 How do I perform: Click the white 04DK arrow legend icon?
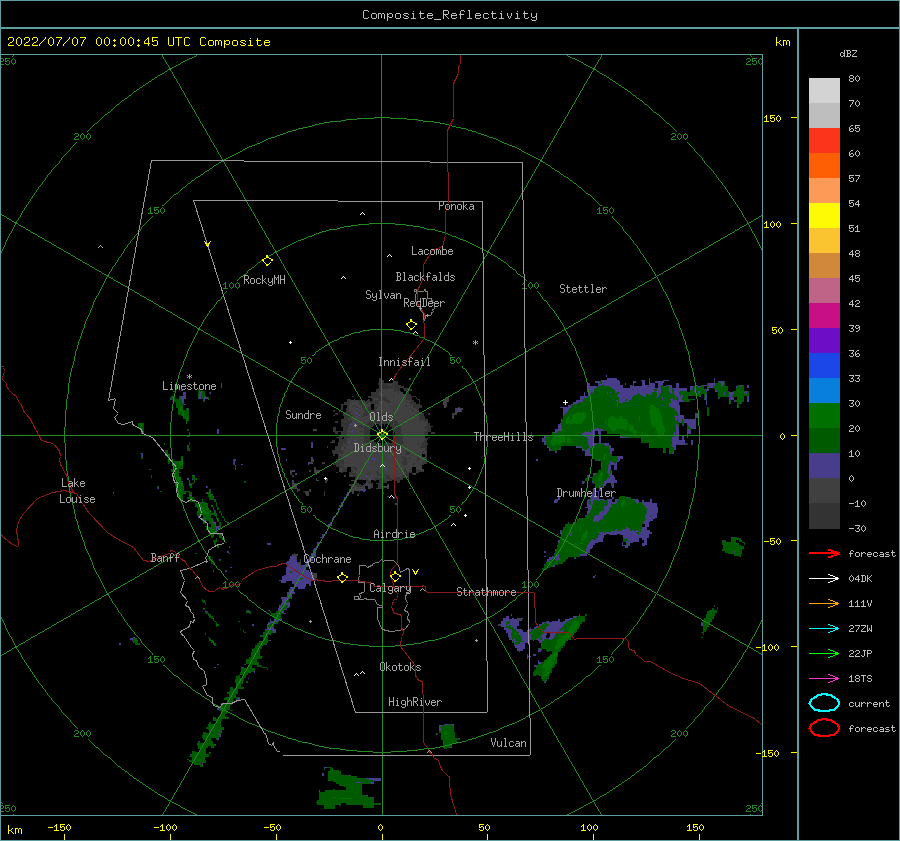pos(824,578)
